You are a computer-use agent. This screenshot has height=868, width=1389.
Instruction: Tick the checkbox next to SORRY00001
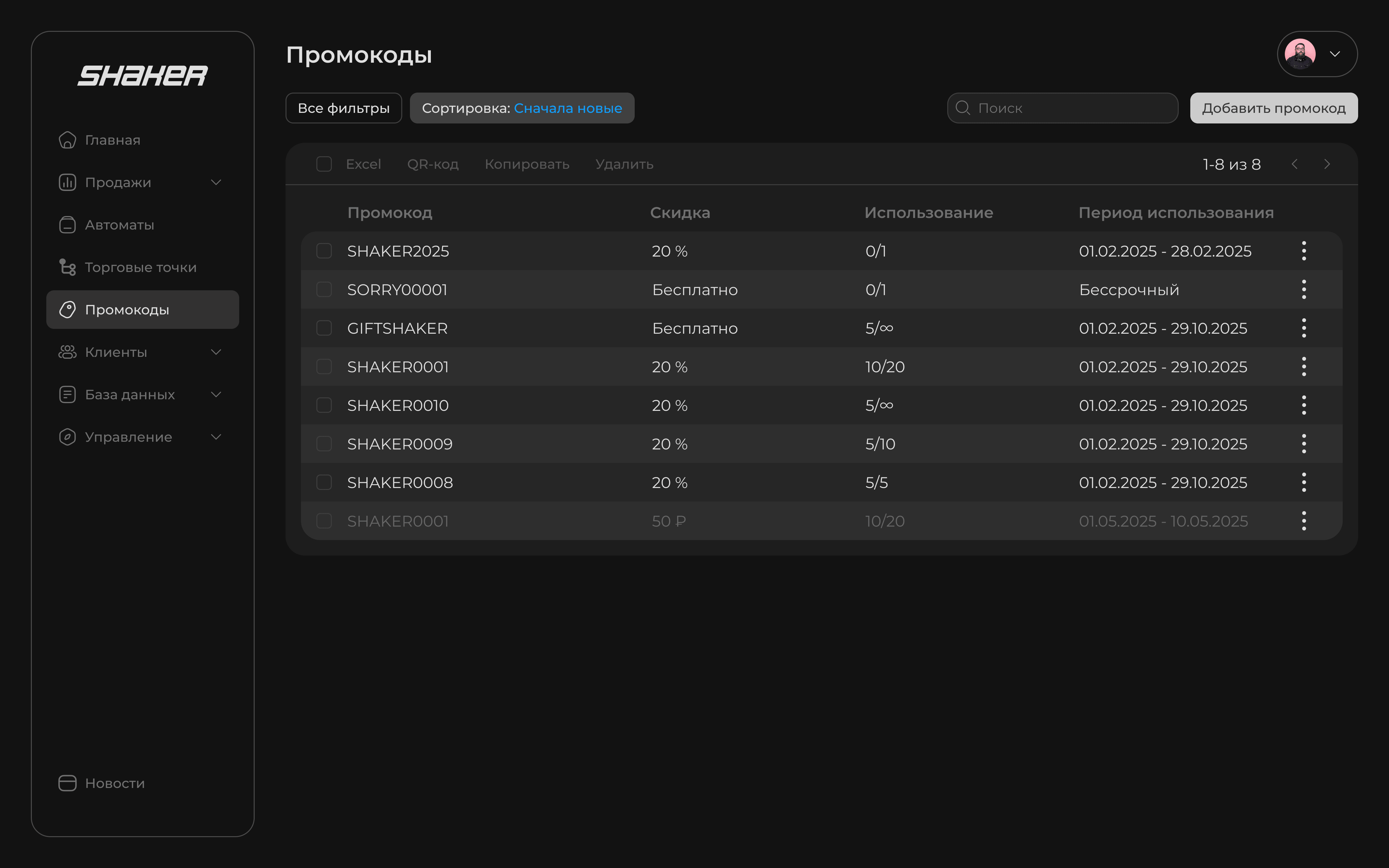pos(324,289)
